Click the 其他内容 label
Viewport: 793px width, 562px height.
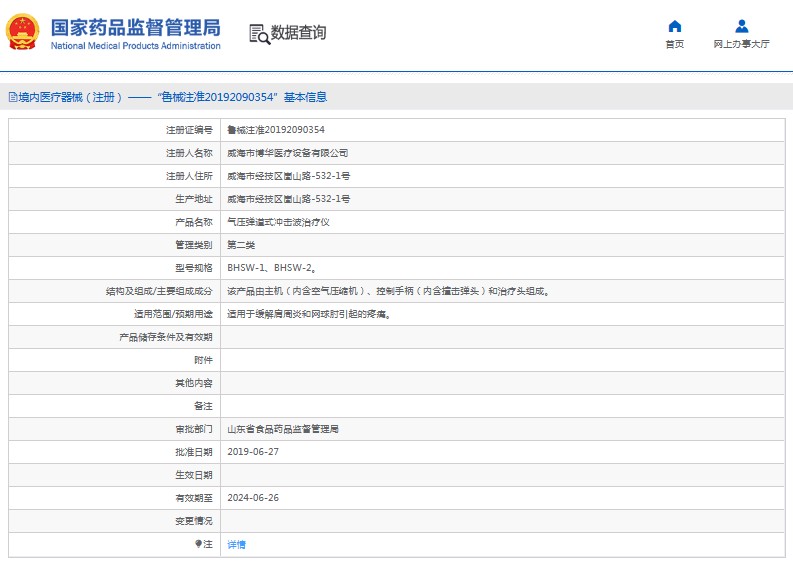(x=194, y=383)
